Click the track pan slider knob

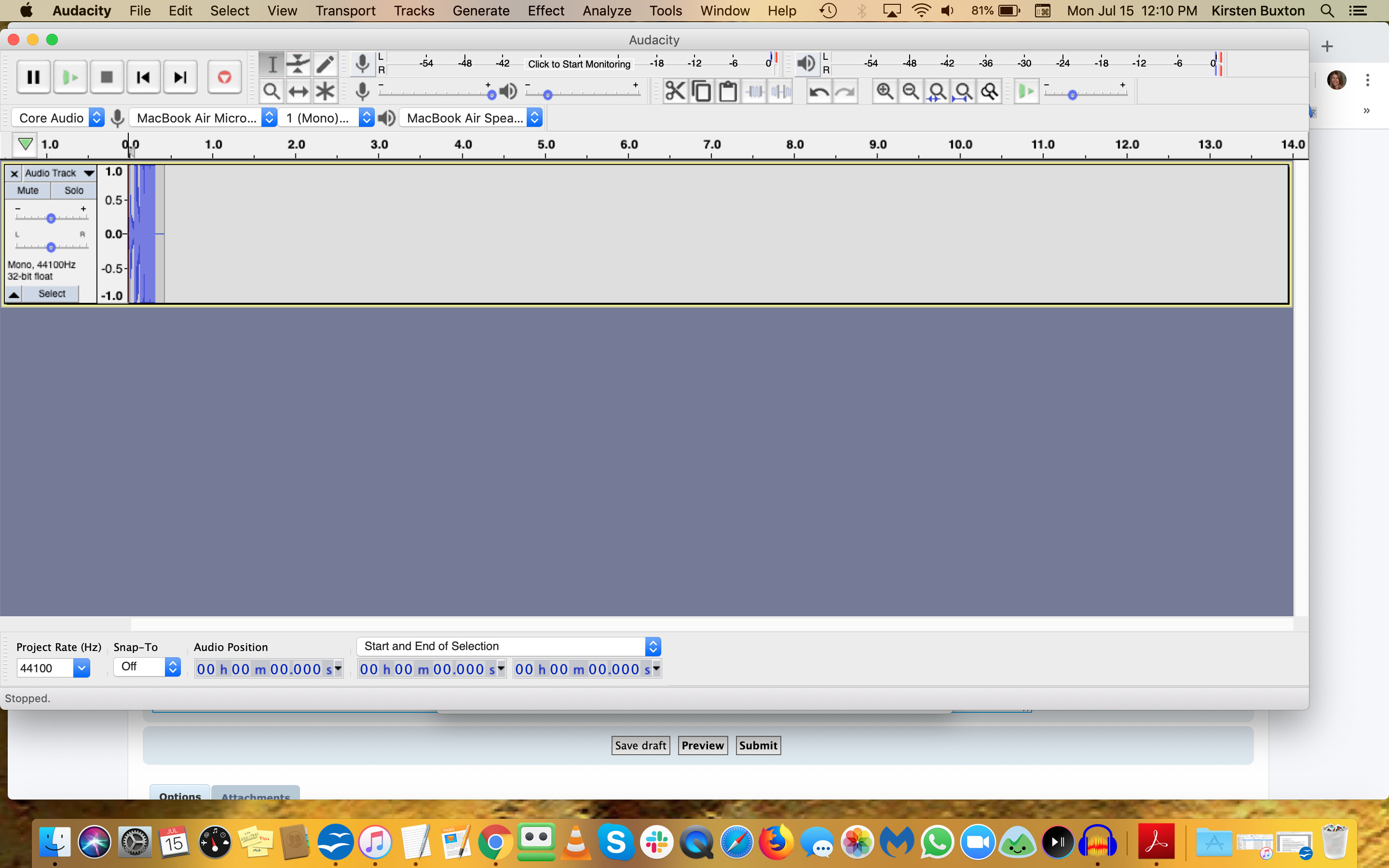[51, 247]
